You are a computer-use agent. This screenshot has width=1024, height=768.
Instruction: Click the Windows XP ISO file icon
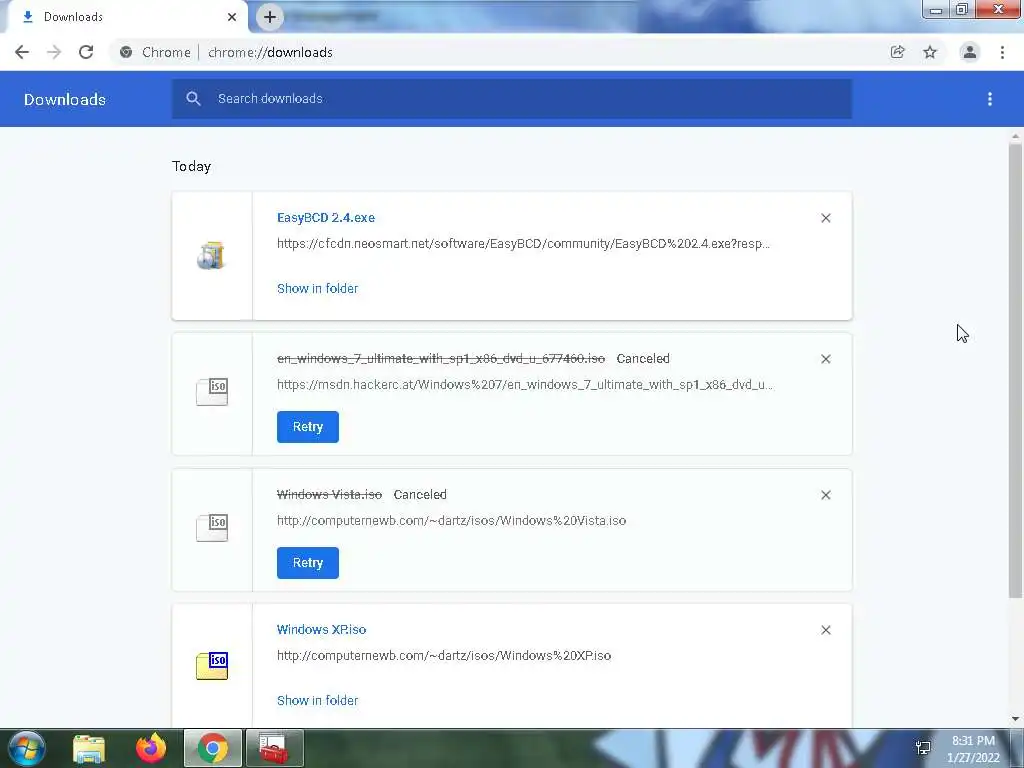(212, 665)
